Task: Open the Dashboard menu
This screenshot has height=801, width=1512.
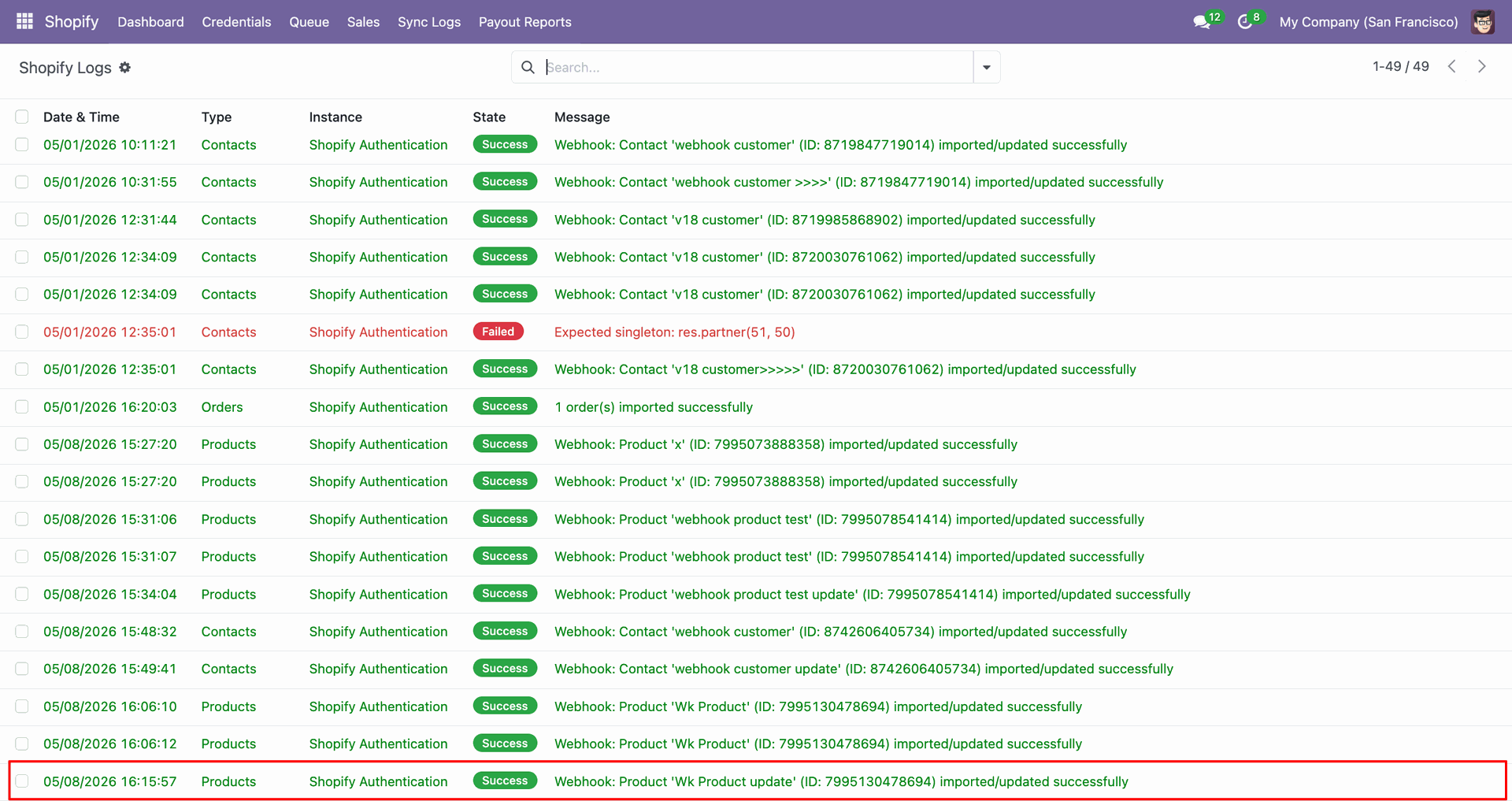Action: point(150,22)
